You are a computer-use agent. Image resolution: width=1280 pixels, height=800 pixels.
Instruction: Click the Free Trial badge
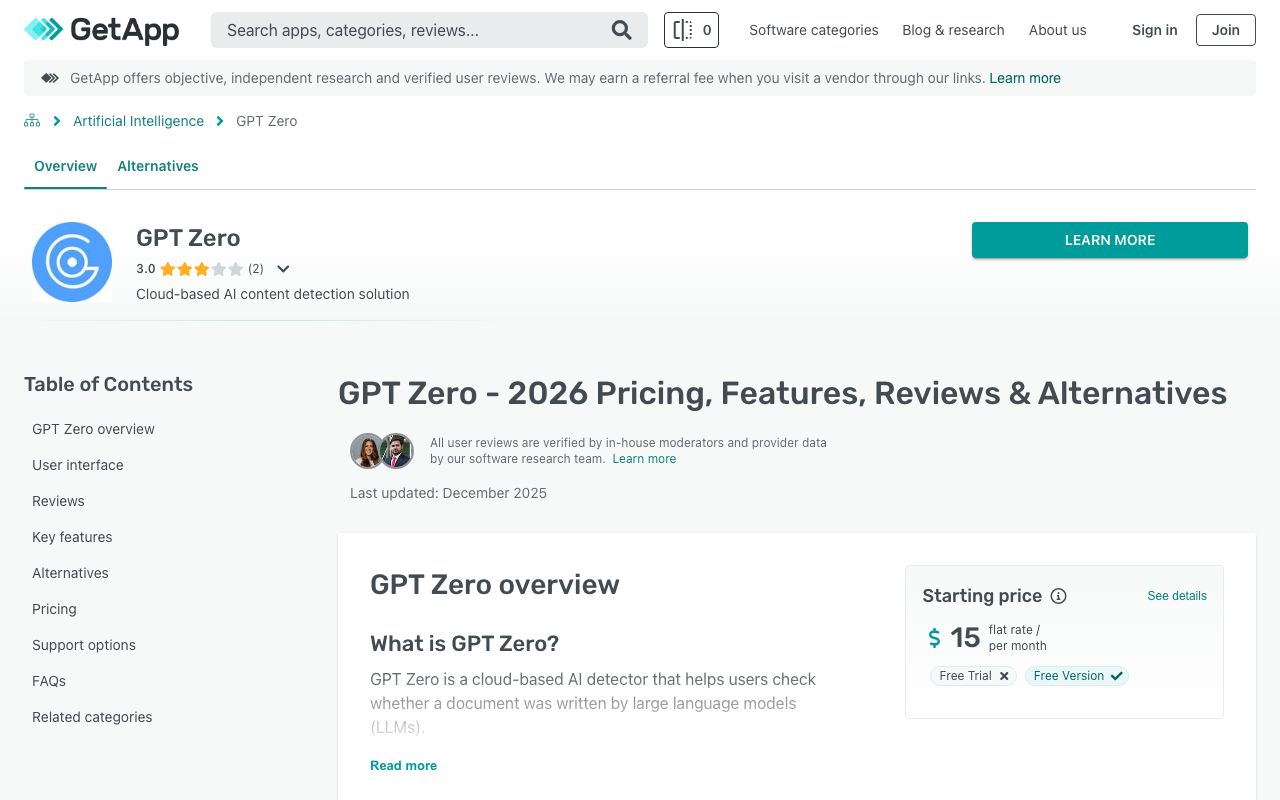point(973,676)
